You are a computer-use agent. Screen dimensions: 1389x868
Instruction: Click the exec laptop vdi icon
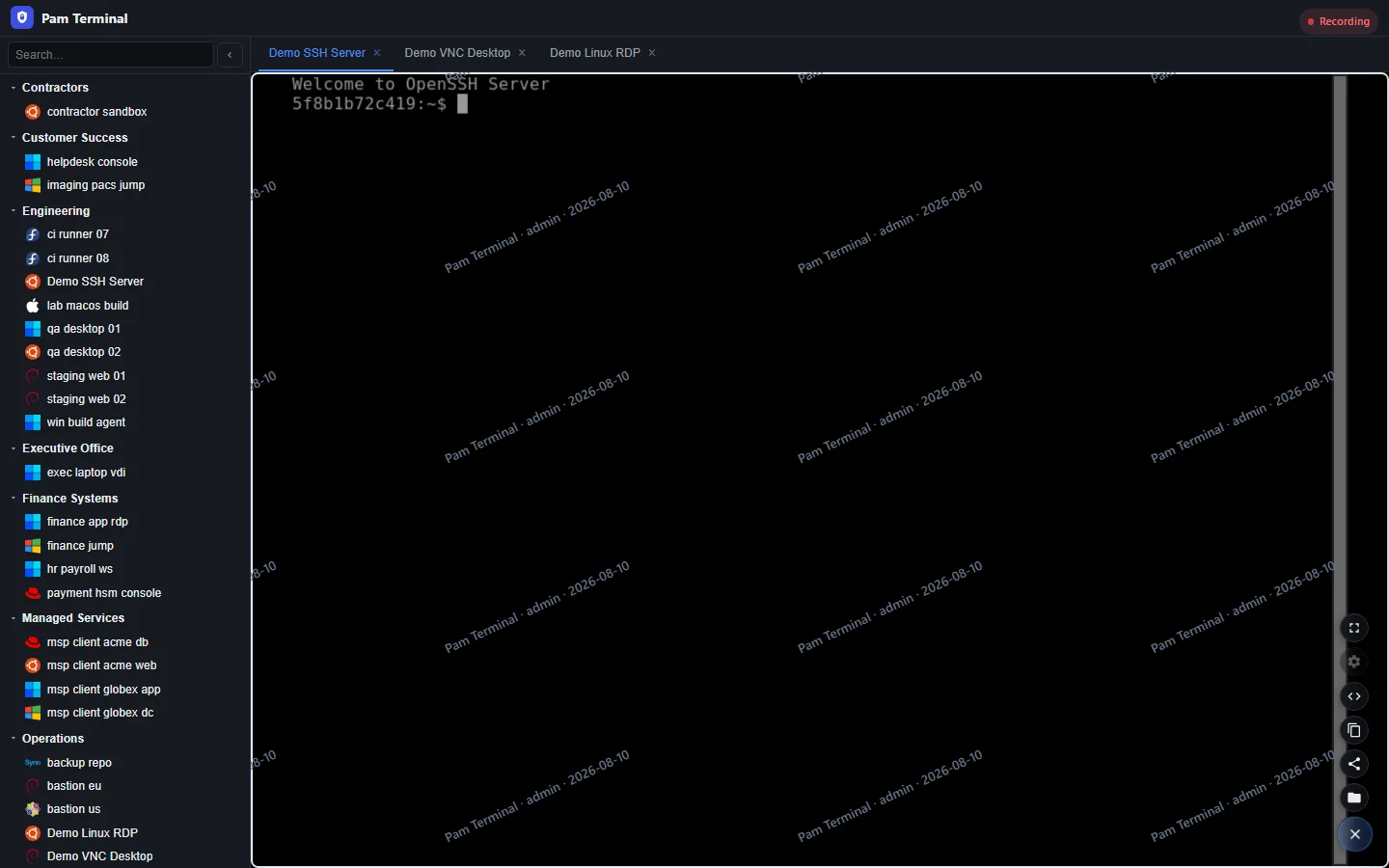click(x=33, y=473)
